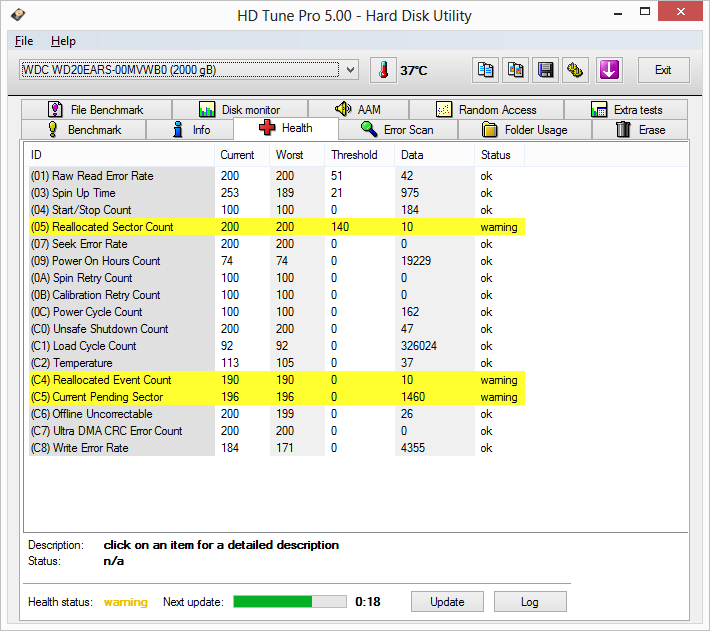Select the Seek Error Rate row
Screen dimensions: 710x631
277,244
